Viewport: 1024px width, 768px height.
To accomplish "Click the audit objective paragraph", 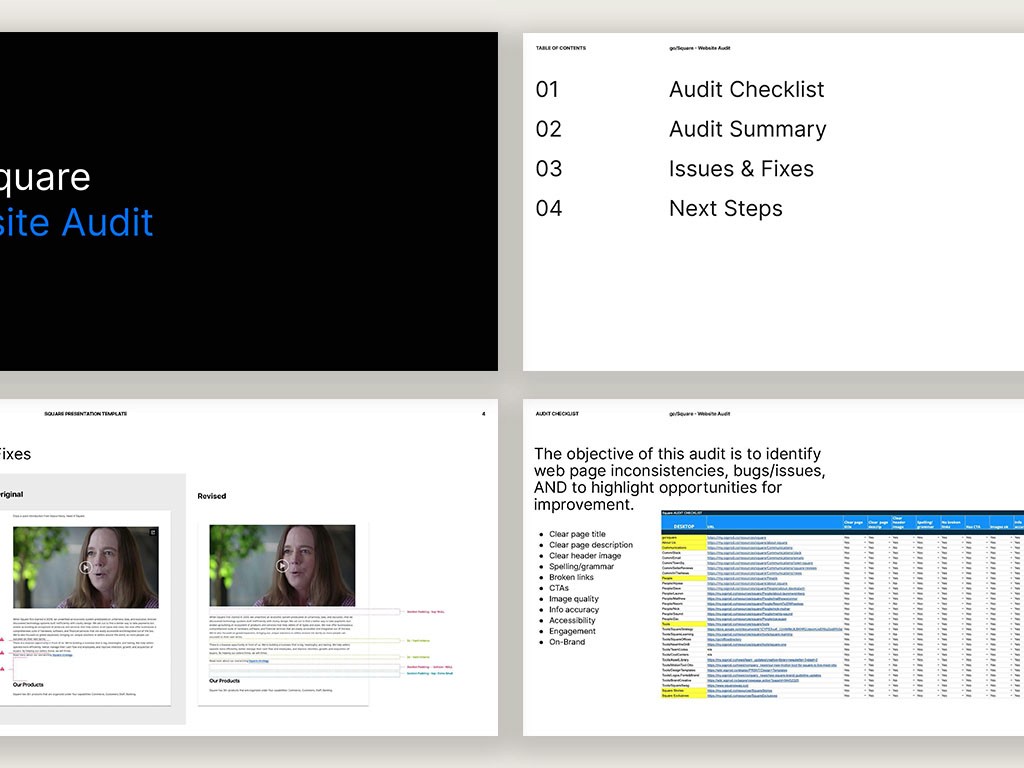I will (679, 479).
